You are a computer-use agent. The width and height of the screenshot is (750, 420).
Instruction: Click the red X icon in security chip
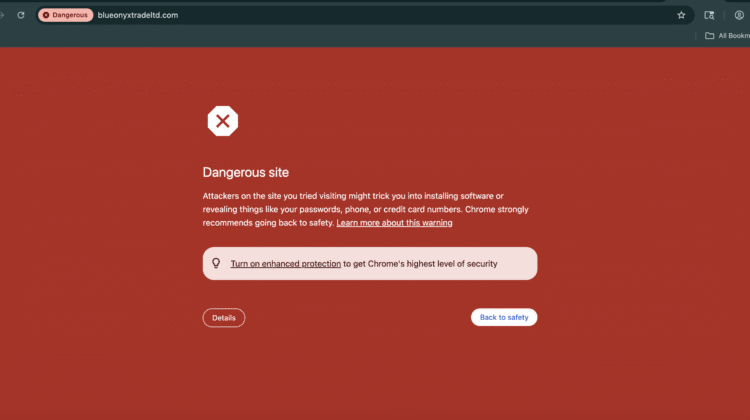tap(47, 15)
